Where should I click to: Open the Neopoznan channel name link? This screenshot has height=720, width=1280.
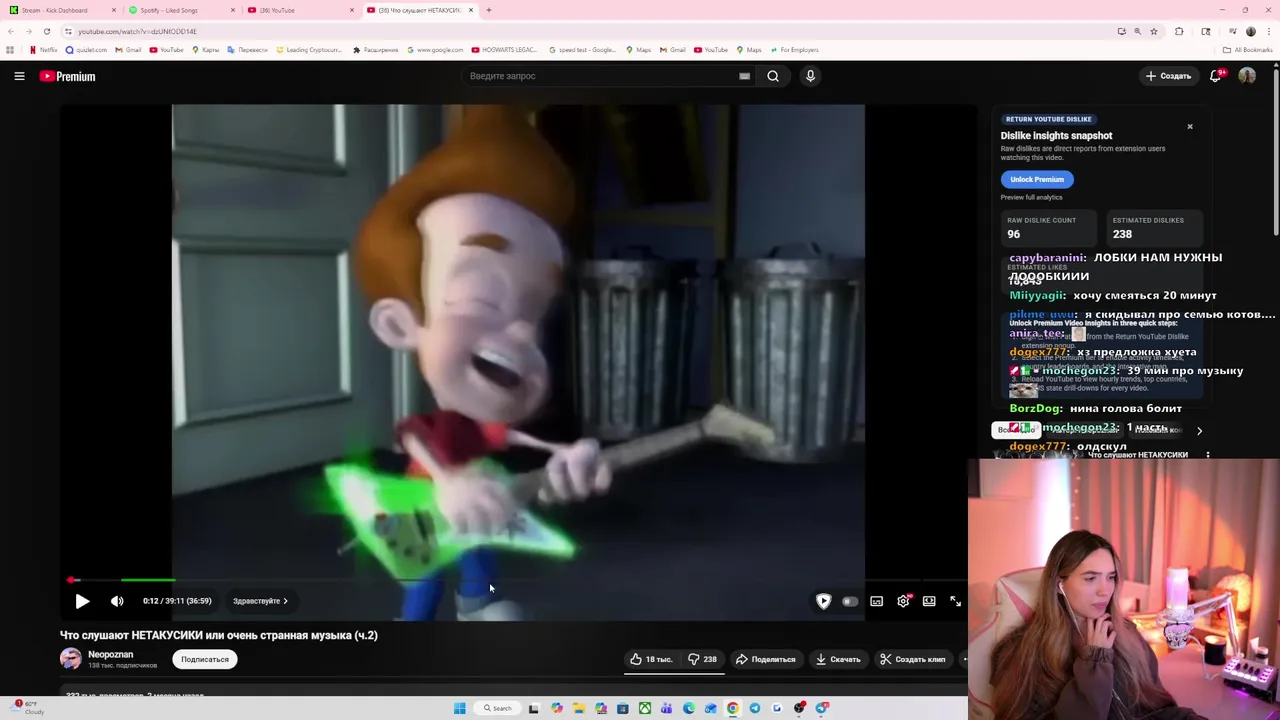point(110,654)
